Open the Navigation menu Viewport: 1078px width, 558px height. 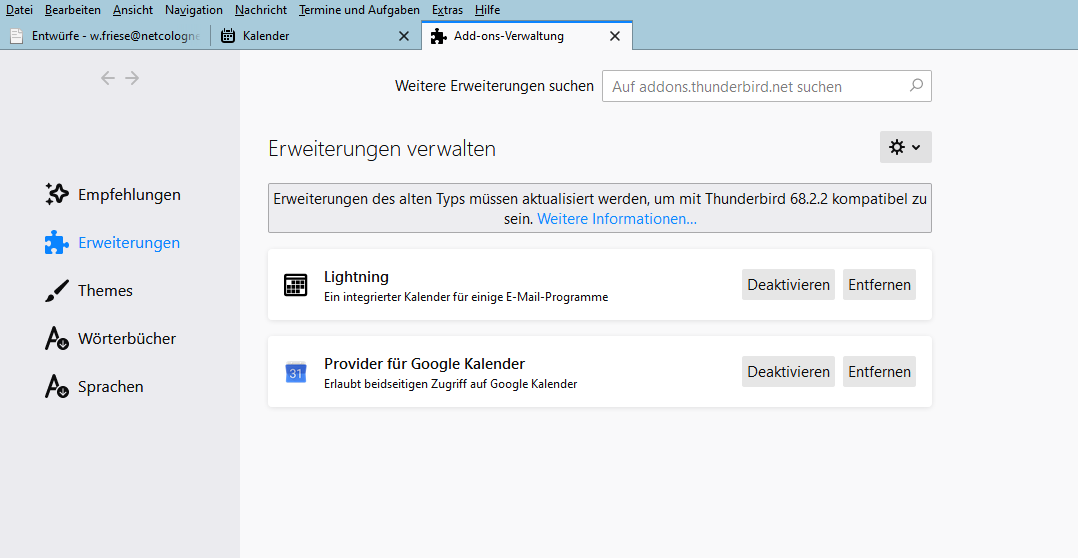pyautogui.click(x=194, y=10)
